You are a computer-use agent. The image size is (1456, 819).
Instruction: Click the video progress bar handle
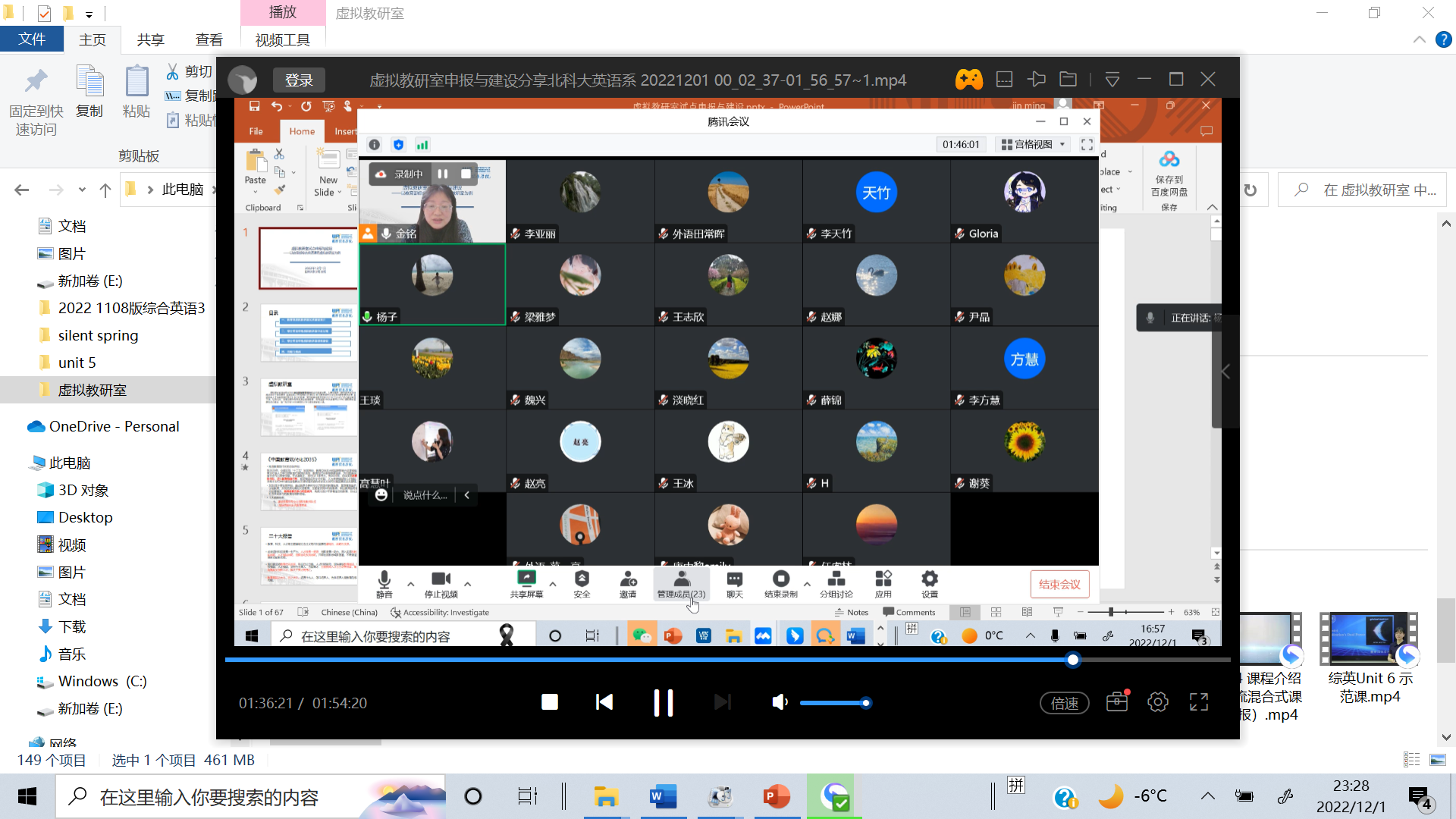(x=1072, y=660)
